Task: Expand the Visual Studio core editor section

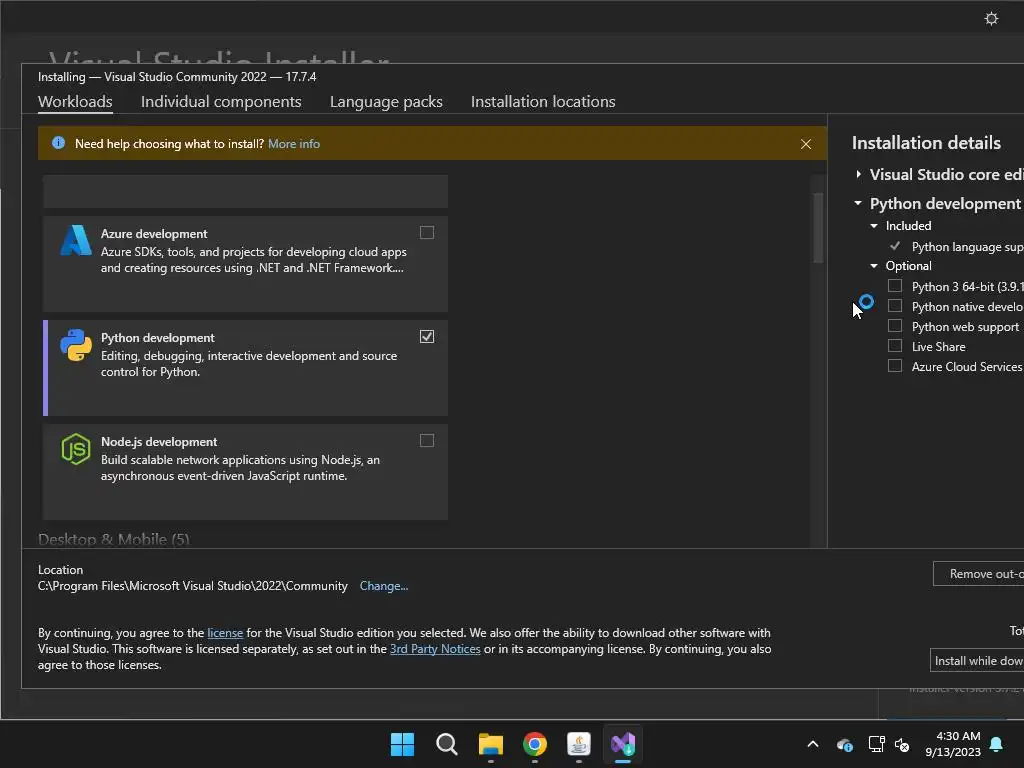Action: click(858, 174)
